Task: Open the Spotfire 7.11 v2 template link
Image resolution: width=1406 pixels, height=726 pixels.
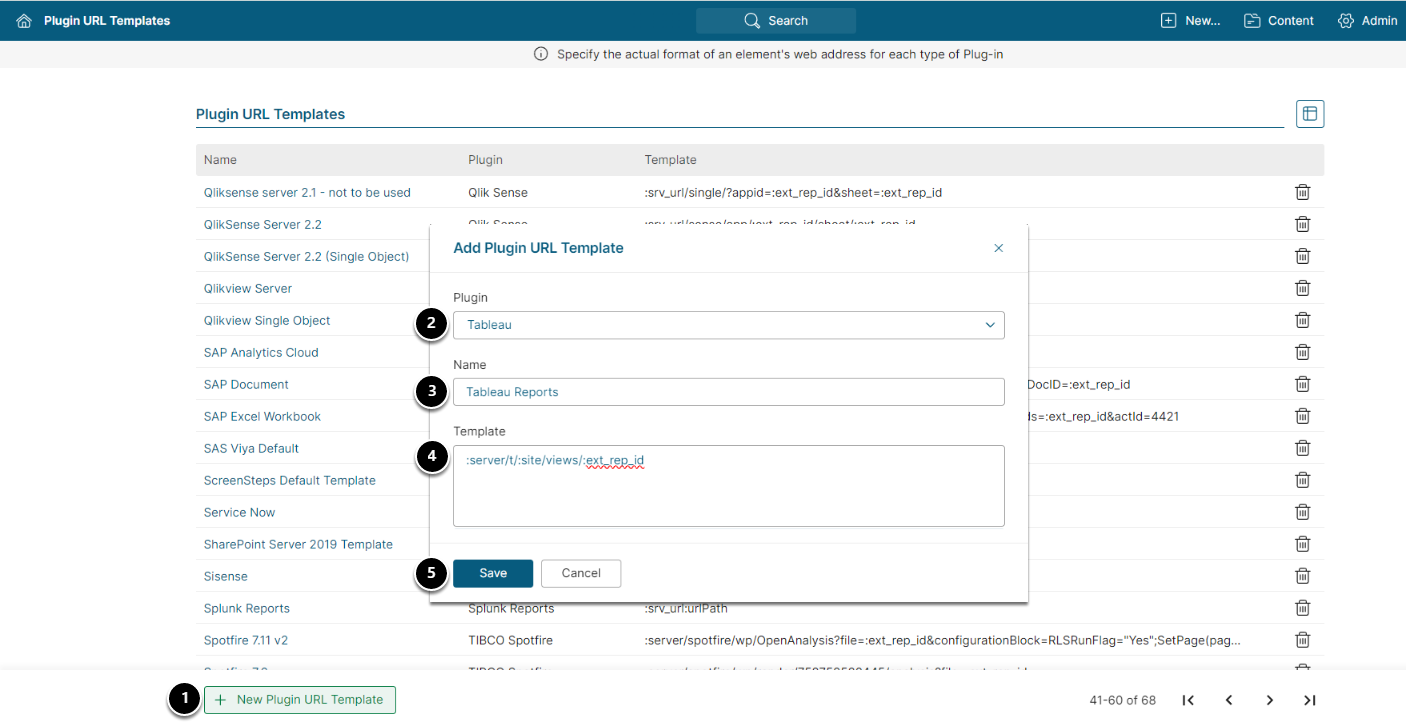Action: point(246,640)
